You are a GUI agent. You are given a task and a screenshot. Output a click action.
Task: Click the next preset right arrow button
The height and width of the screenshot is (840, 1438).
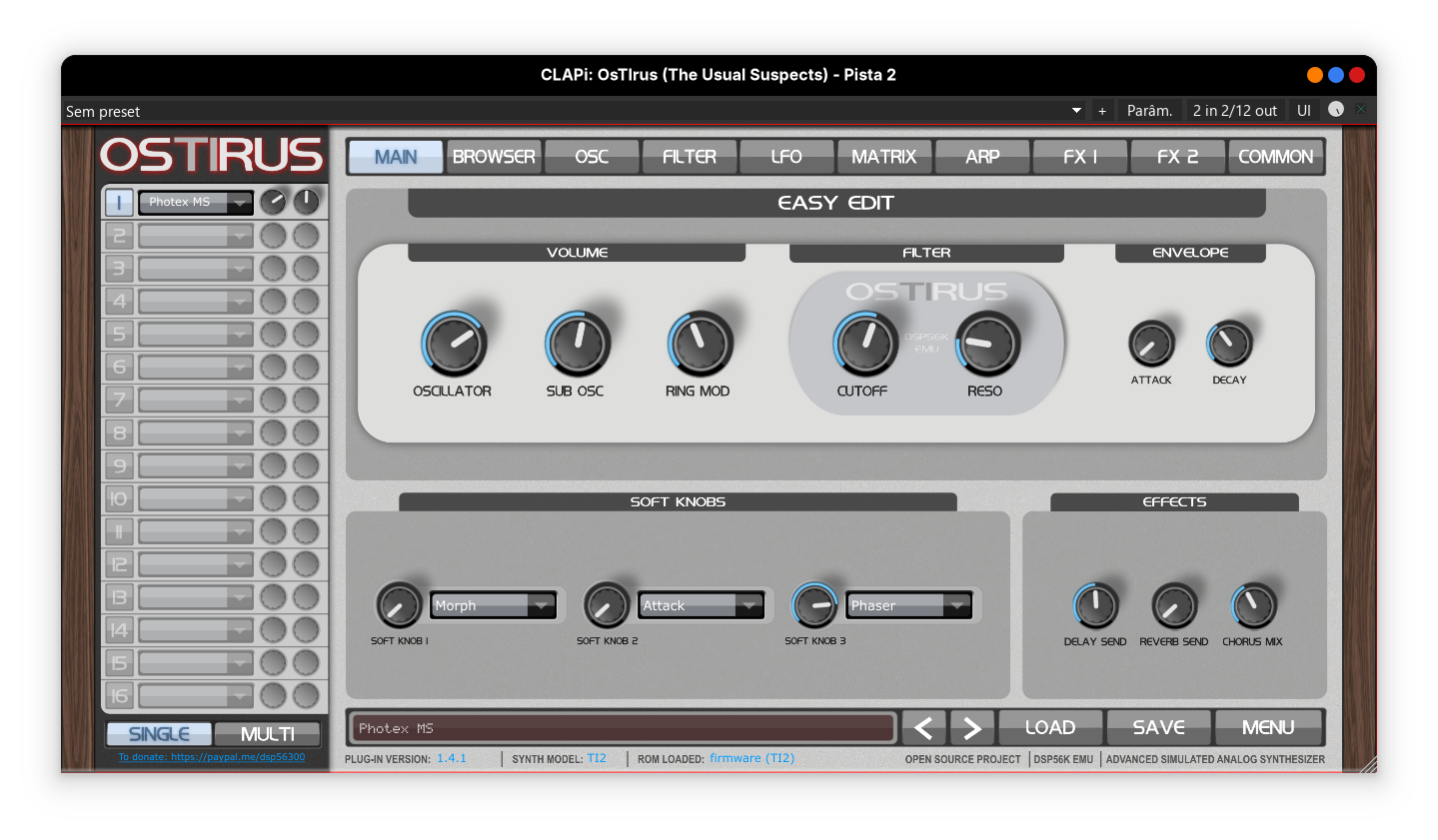coord(971,728)
